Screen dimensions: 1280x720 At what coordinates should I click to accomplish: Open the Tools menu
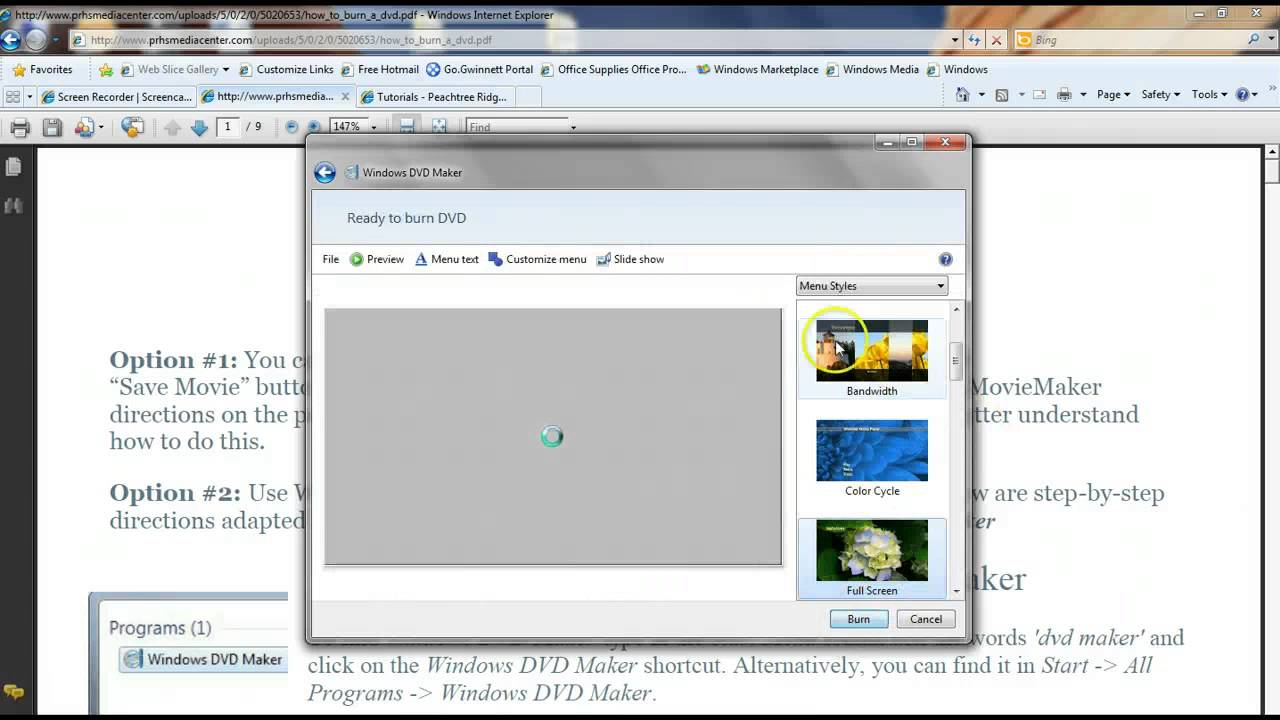pyautogui.click(x=1209, y=94)
